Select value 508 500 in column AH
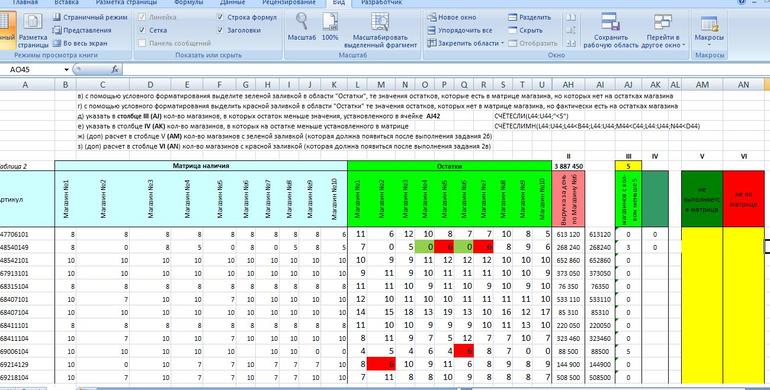Image resolution: width=770 pixels, height=390 pixels. (568, 377)
